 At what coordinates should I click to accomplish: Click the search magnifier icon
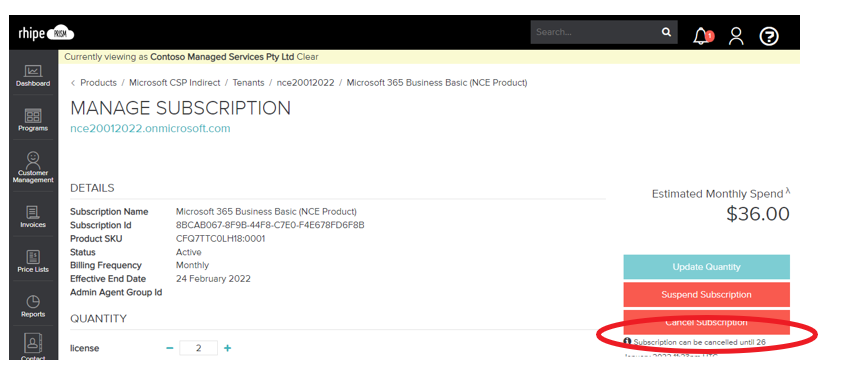666,32
